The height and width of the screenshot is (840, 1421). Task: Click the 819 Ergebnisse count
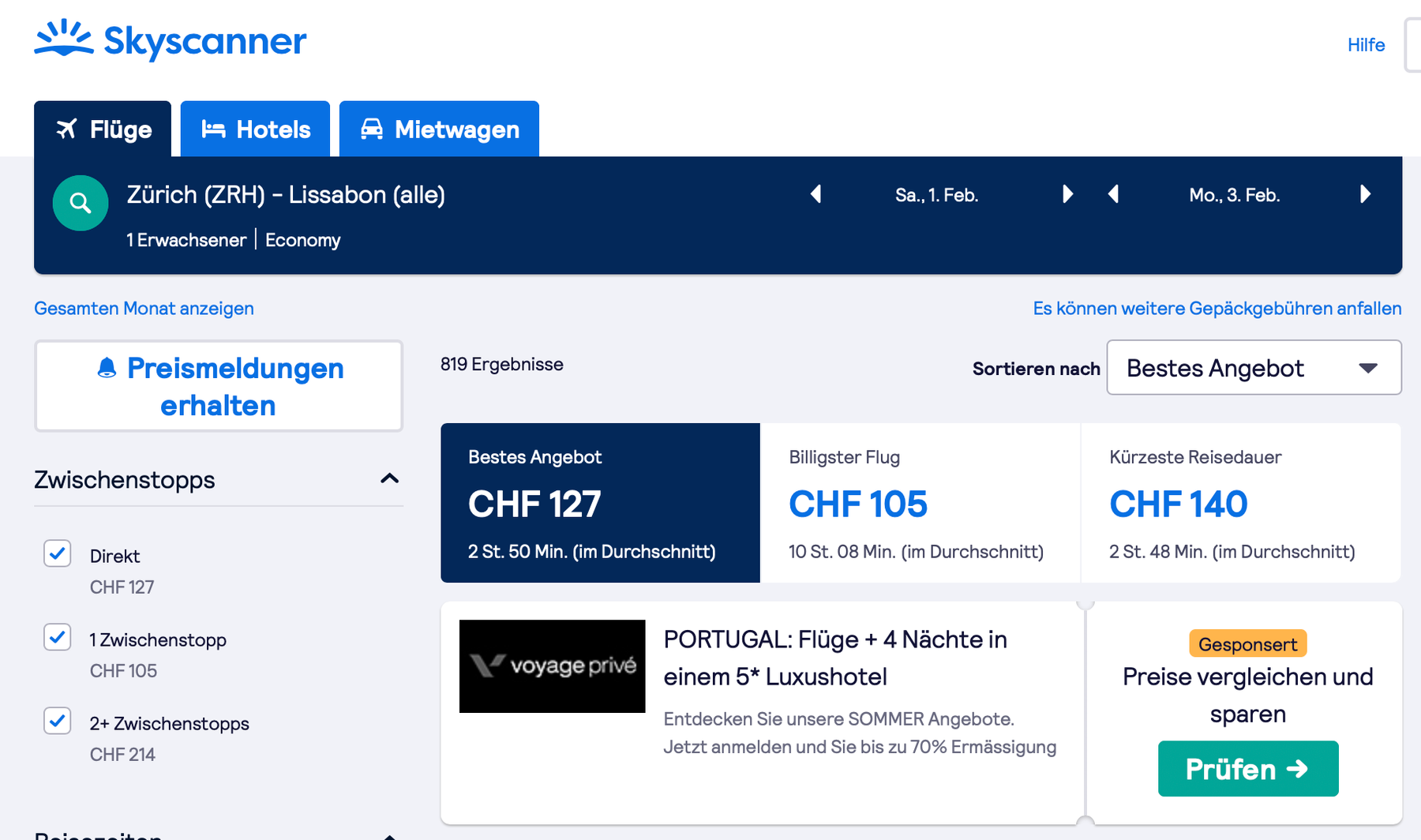(502, 364)
